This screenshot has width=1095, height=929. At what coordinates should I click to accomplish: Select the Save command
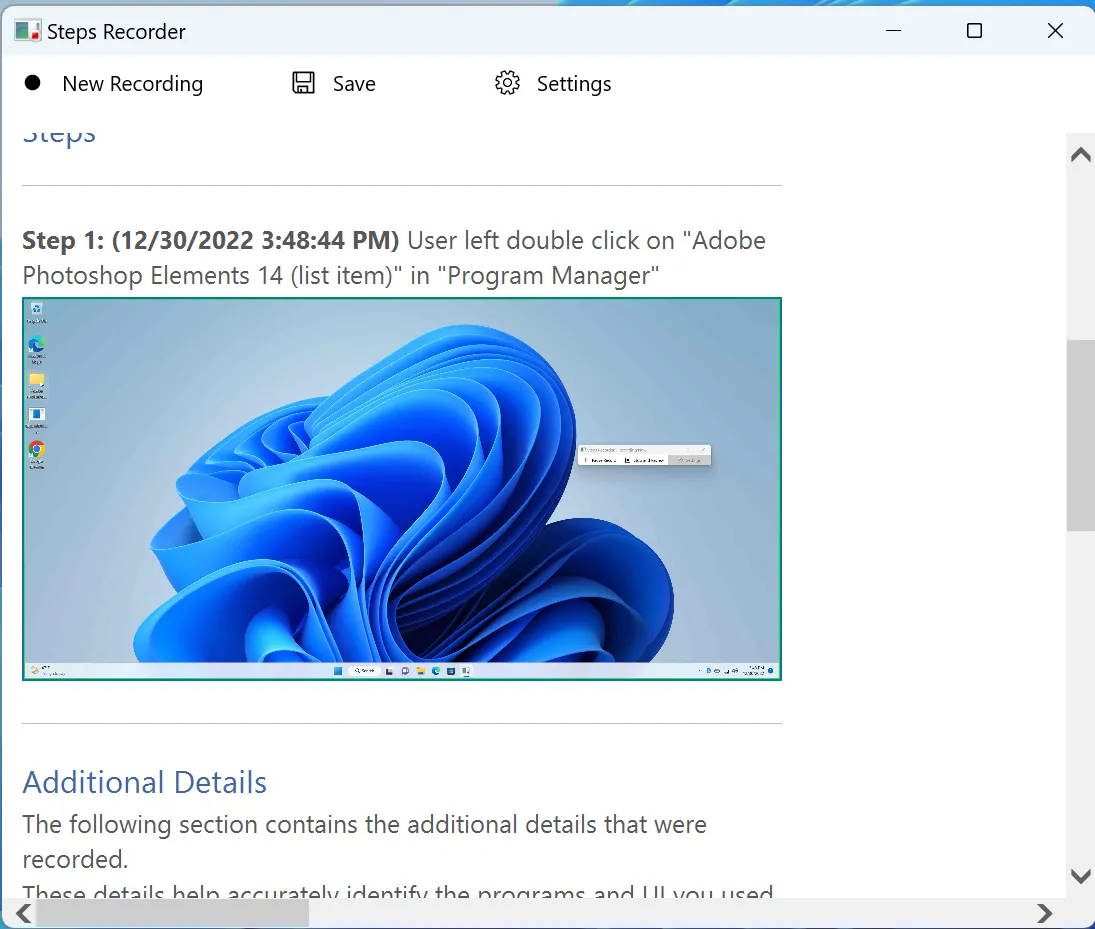point(352,83)
